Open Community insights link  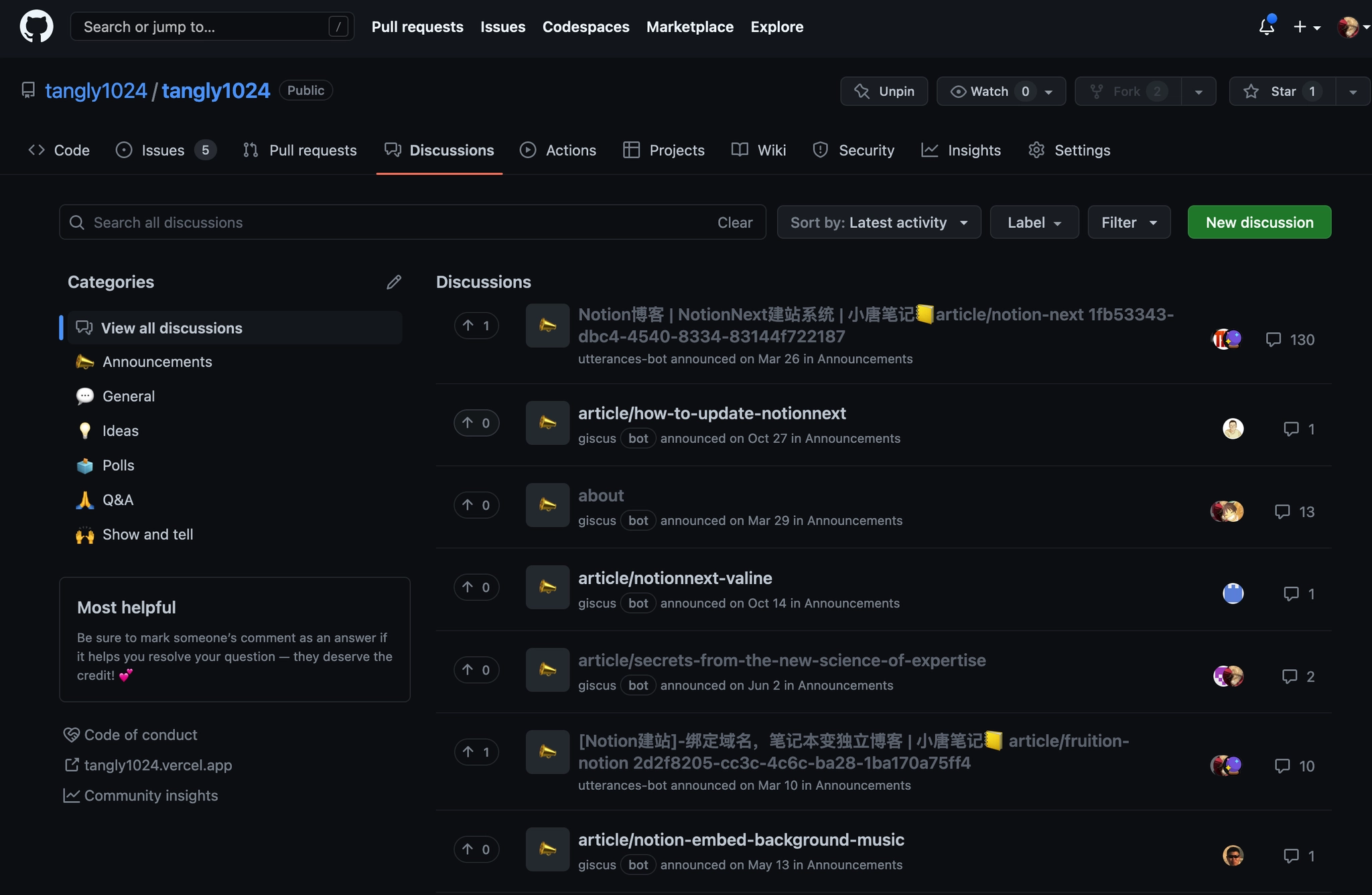point(141,795)
